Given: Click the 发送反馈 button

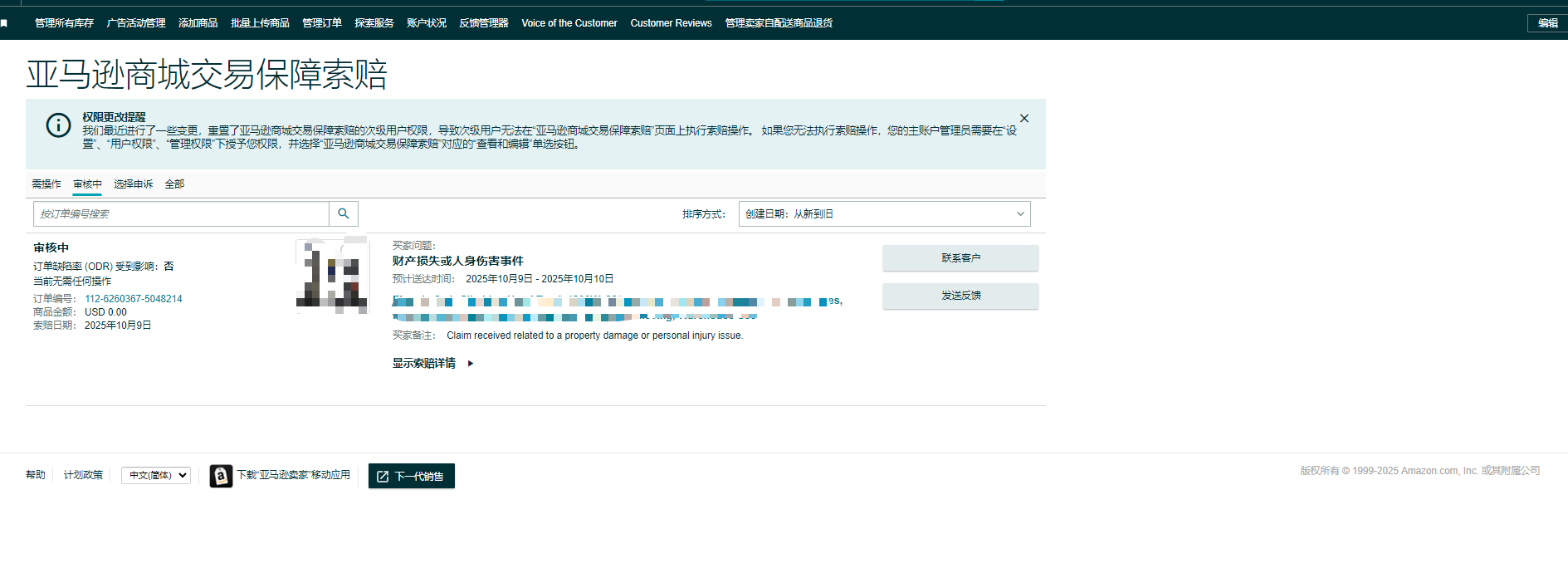Looking at the screenshot, I should pos(960,296).
